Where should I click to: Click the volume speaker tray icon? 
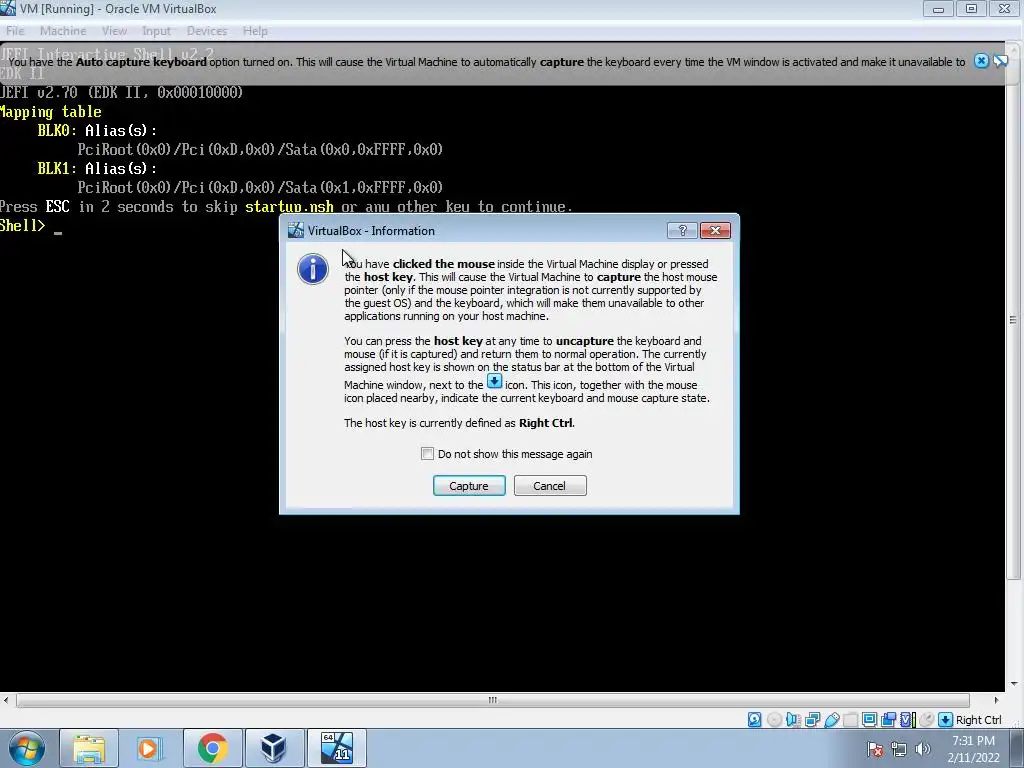point(922,749)
